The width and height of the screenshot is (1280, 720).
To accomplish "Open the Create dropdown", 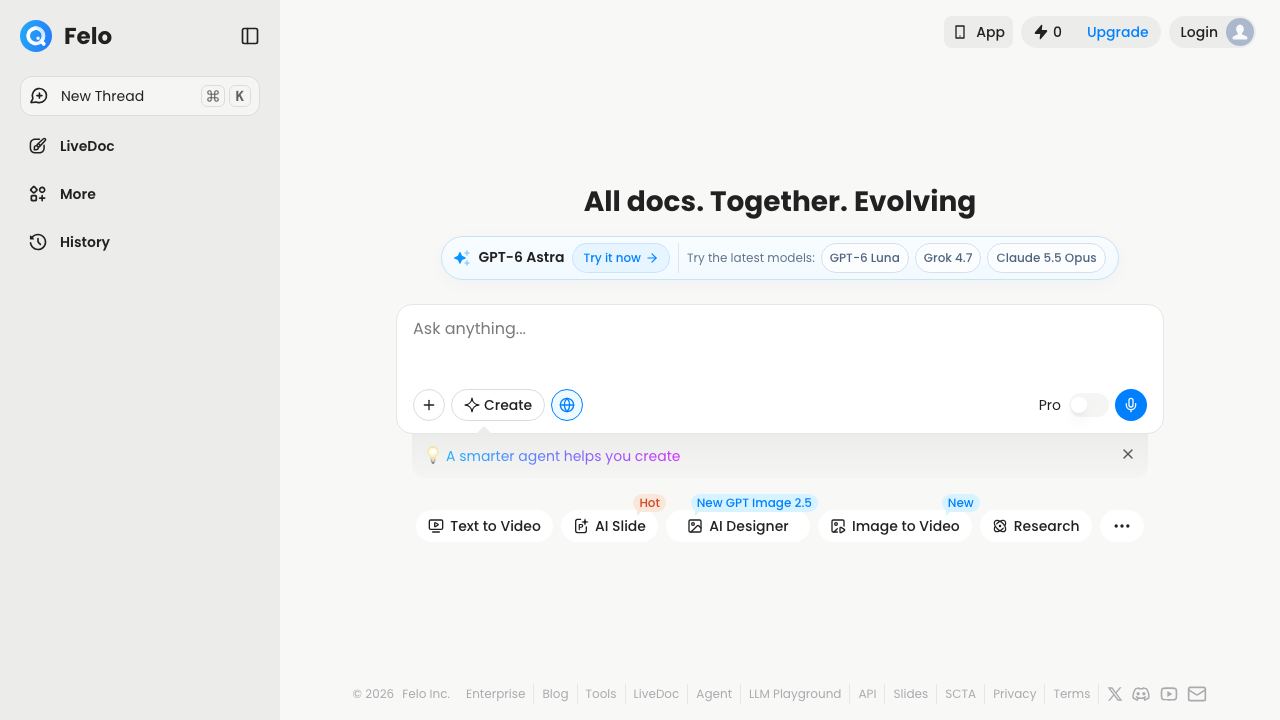I will click(x=498, y=405).
